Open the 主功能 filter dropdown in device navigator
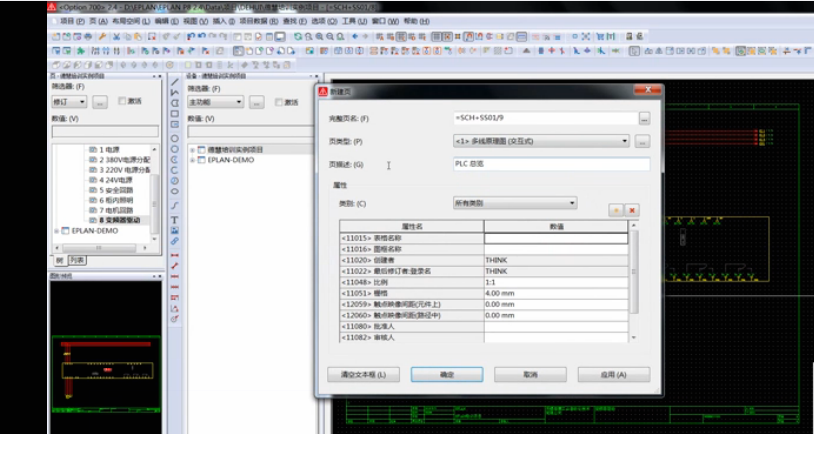This screenshot has height=457, width=814. pyautogui.click(x=215, y=102)
